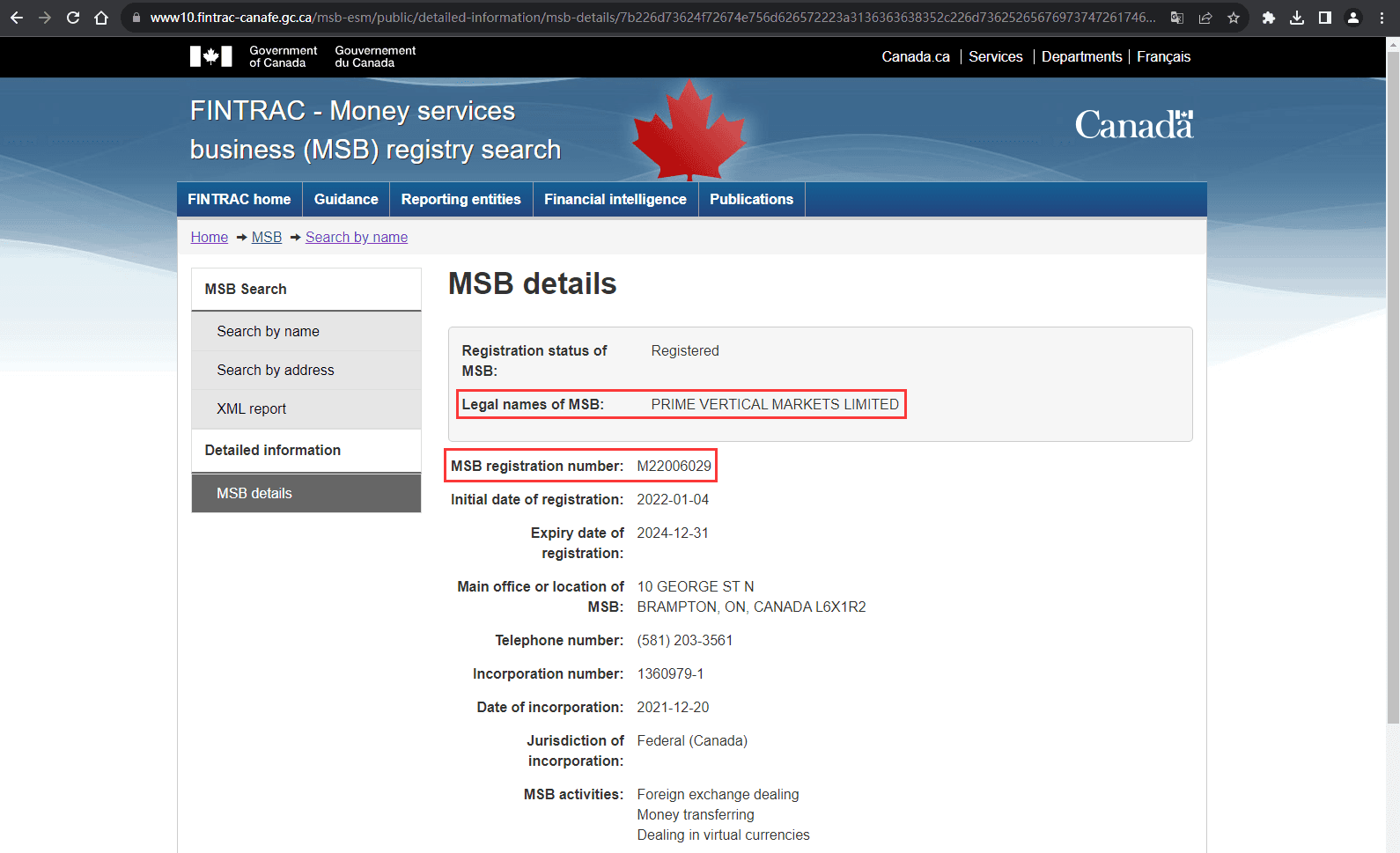Open the Financial intelligence menu item

[615, 199]
